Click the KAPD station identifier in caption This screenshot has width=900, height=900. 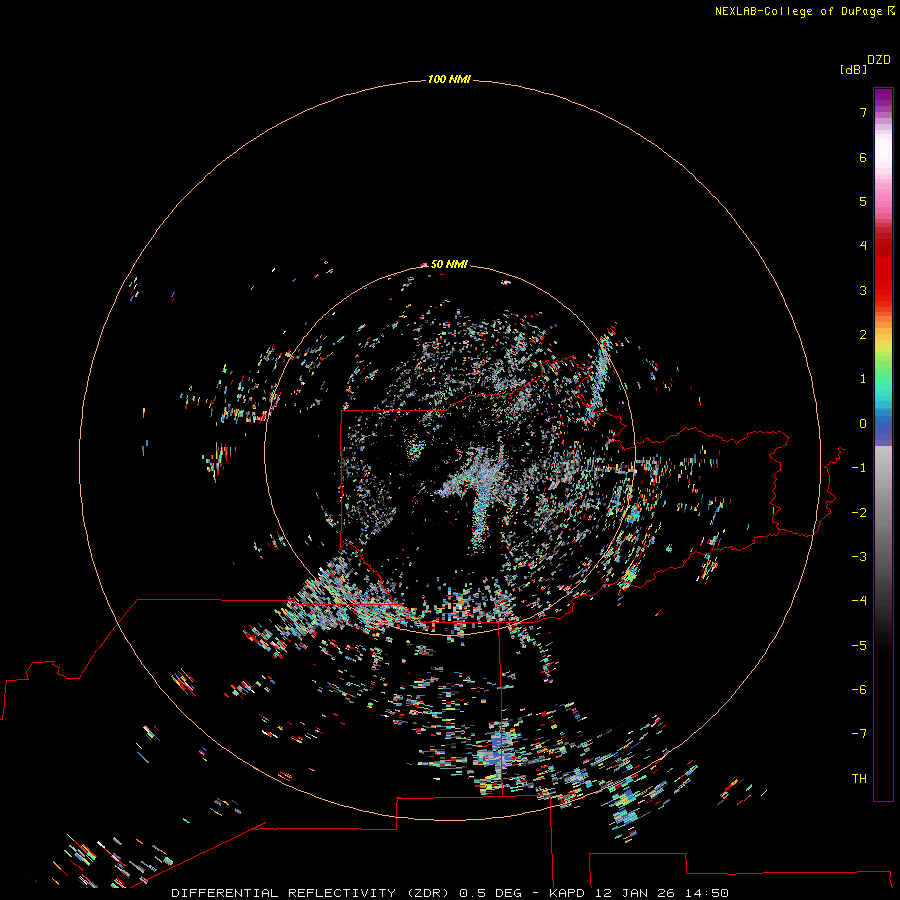pyautogui.click(x=567, y=893)
